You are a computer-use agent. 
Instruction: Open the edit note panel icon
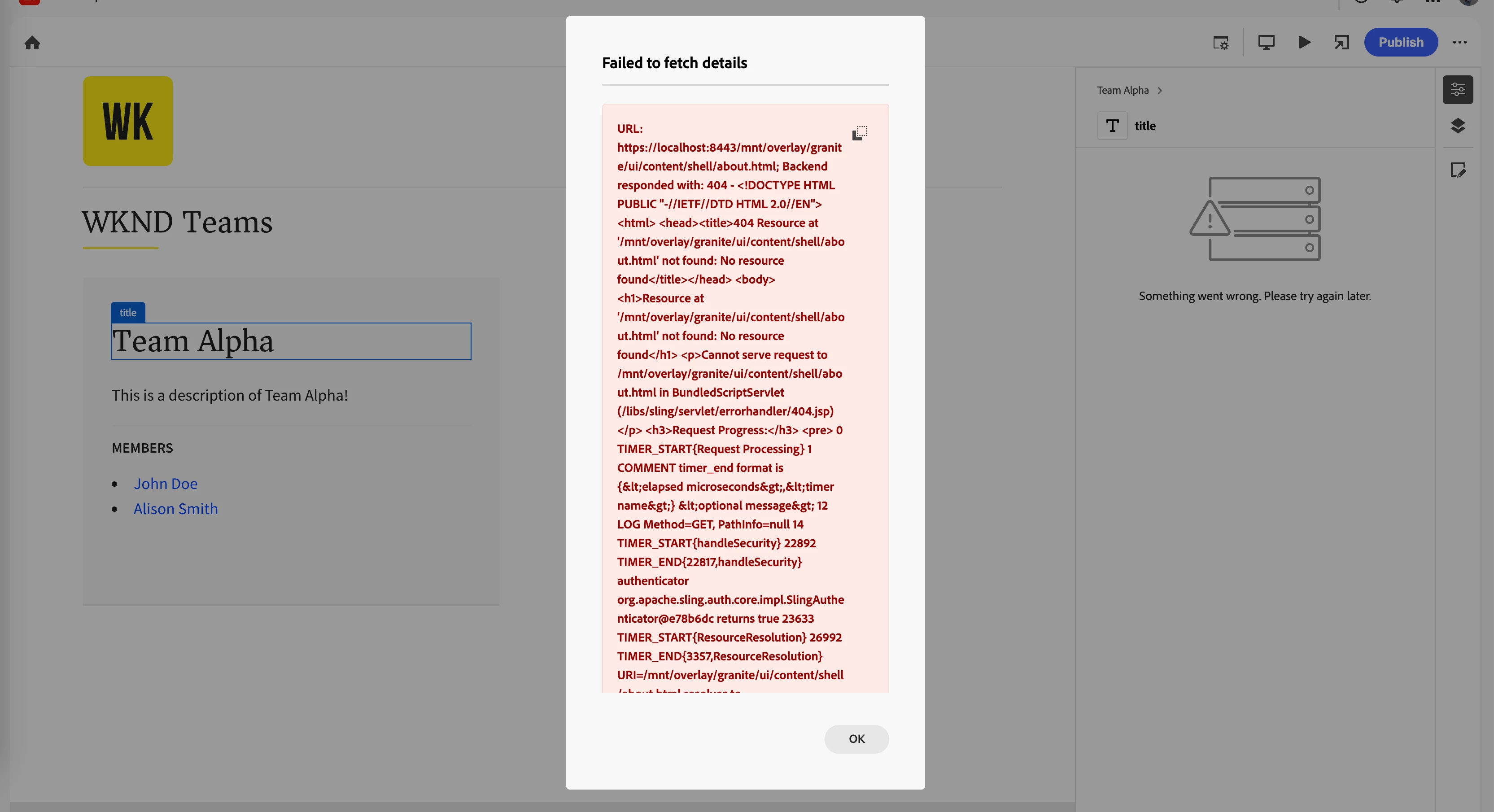pos(1458,170)
